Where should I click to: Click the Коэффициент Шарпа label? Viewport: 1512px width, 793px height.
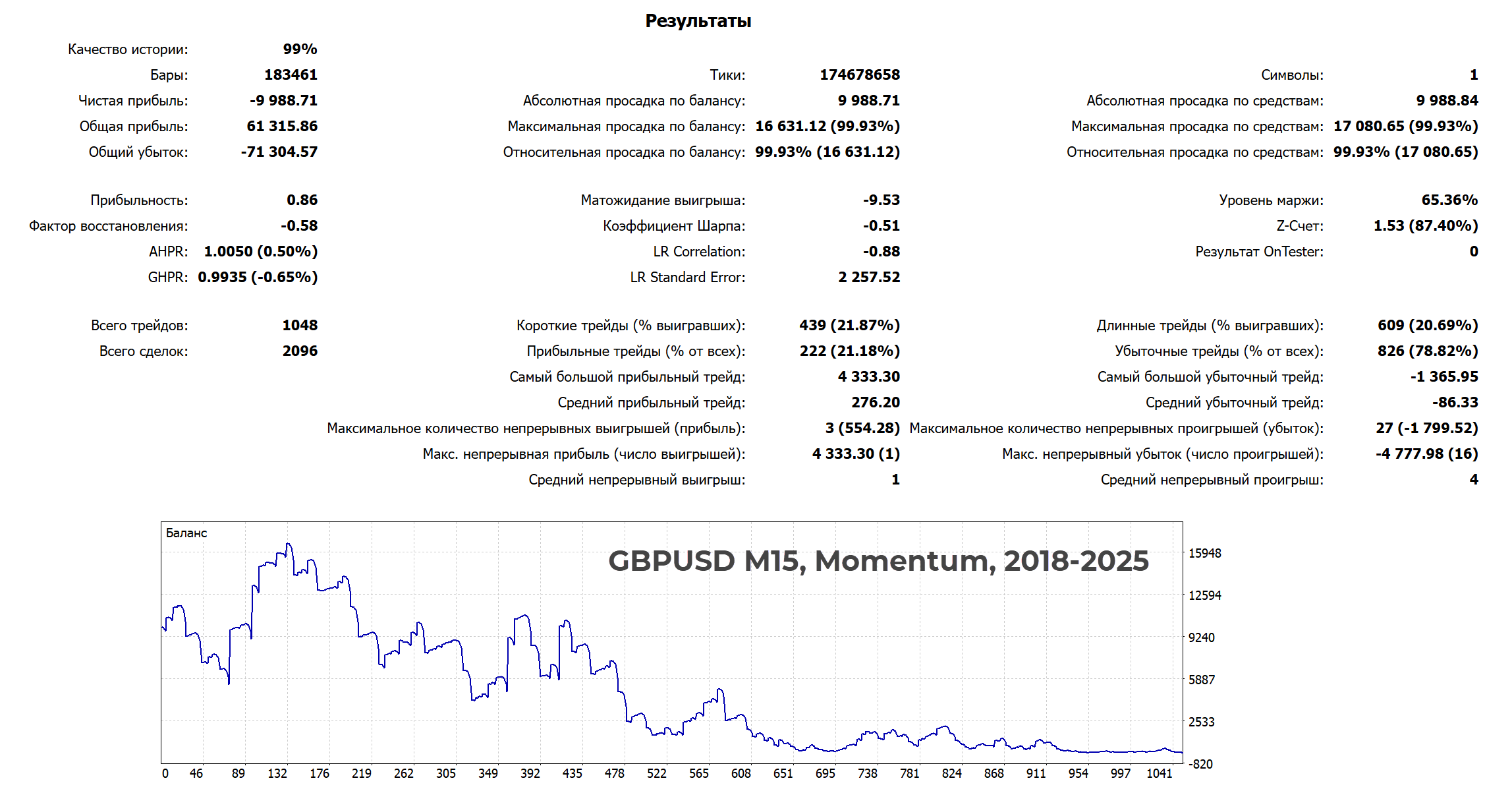[673, 225]
